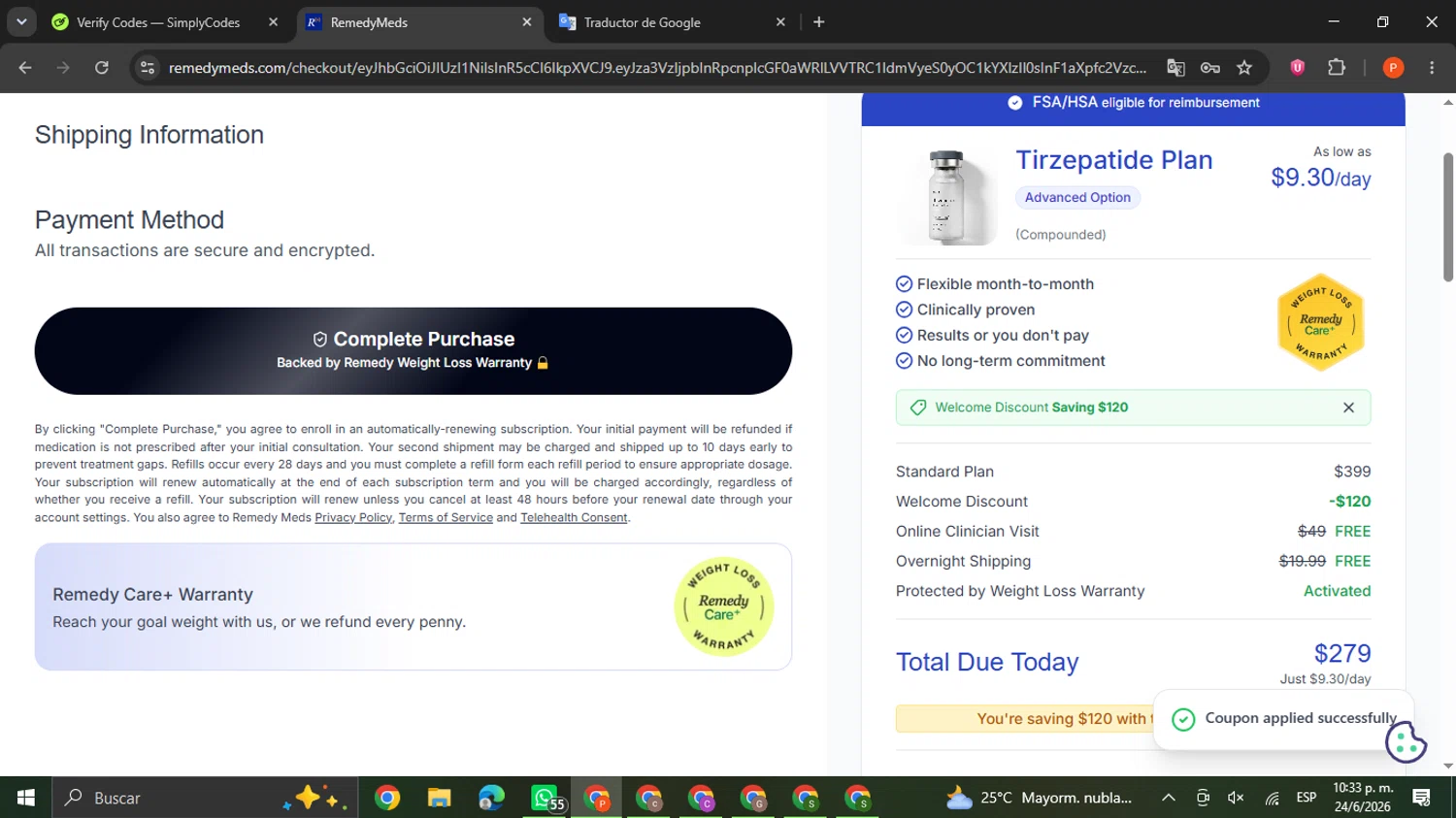The image size is (1456, 818).
Task: Click the Tirzepatide Plan title
Action: coord(1114,160)
